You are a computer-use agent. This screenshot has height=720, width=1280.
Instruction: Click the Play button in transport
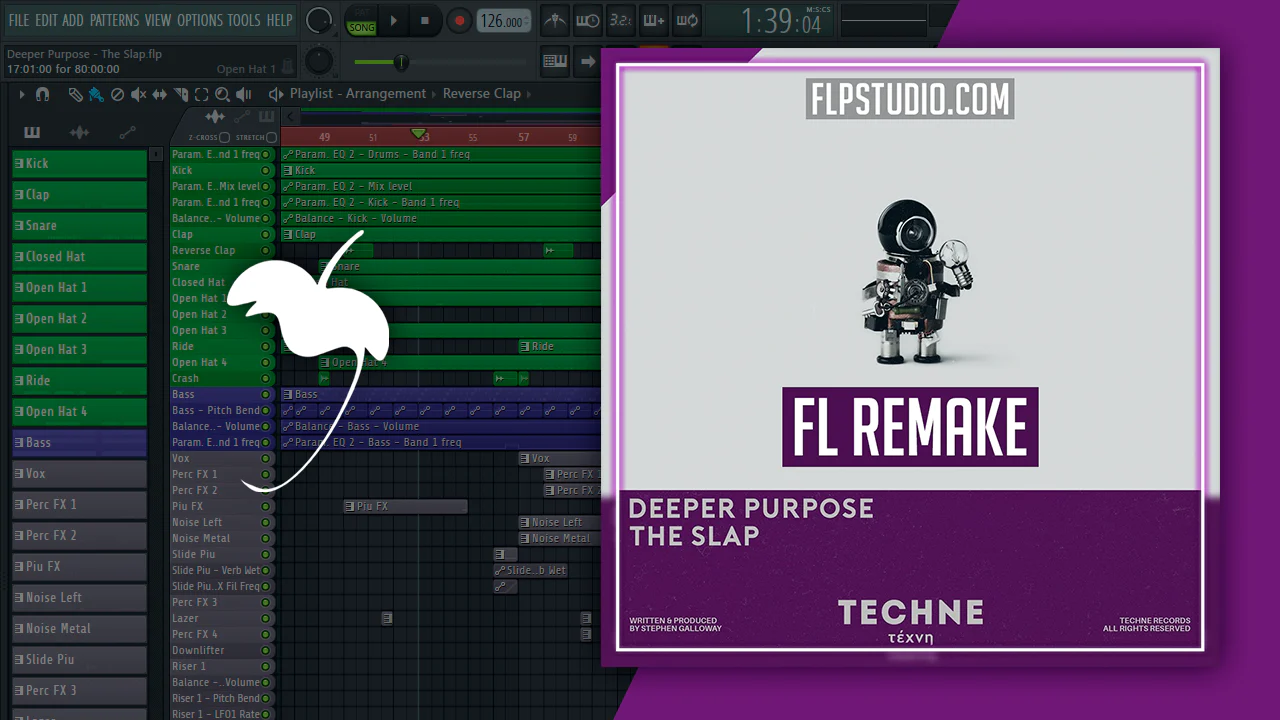point(394,20)
